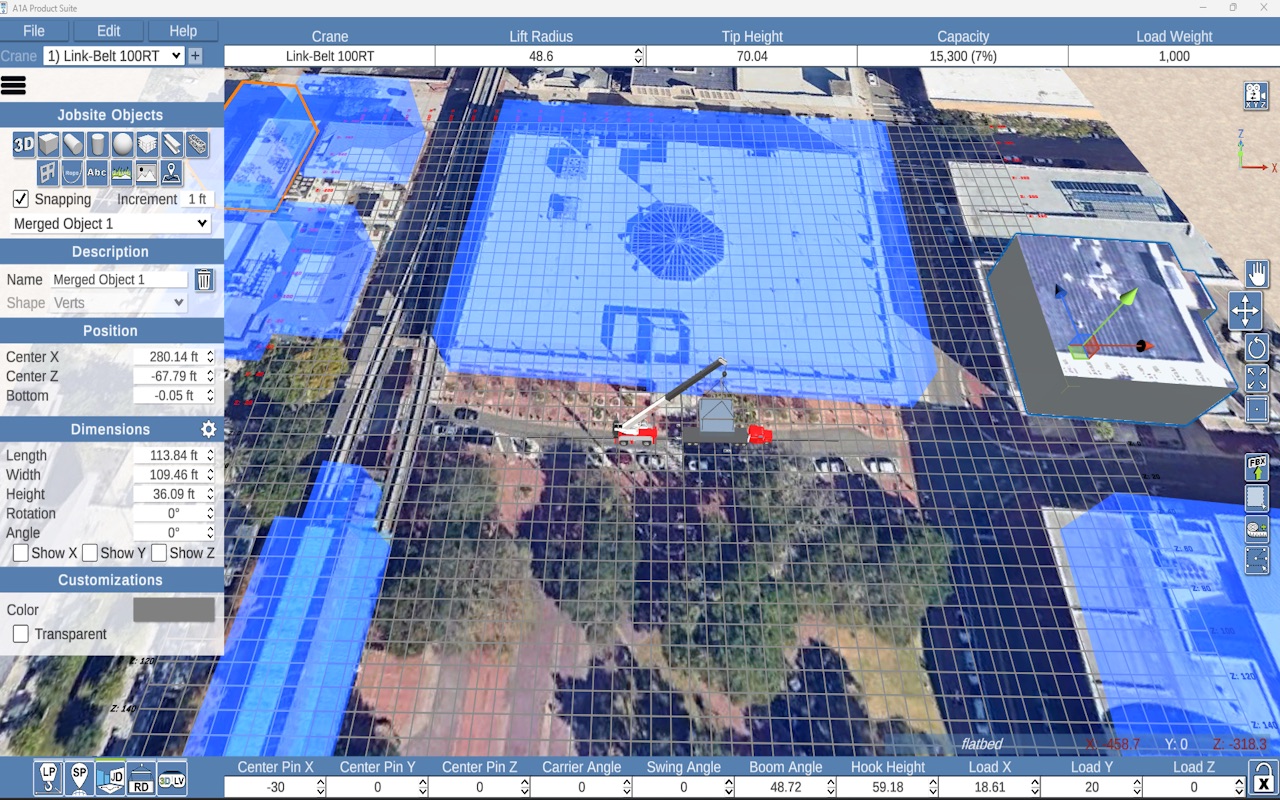Enable the Show X checkbox
Screen dimensions: 1280x800
point(20,553)
